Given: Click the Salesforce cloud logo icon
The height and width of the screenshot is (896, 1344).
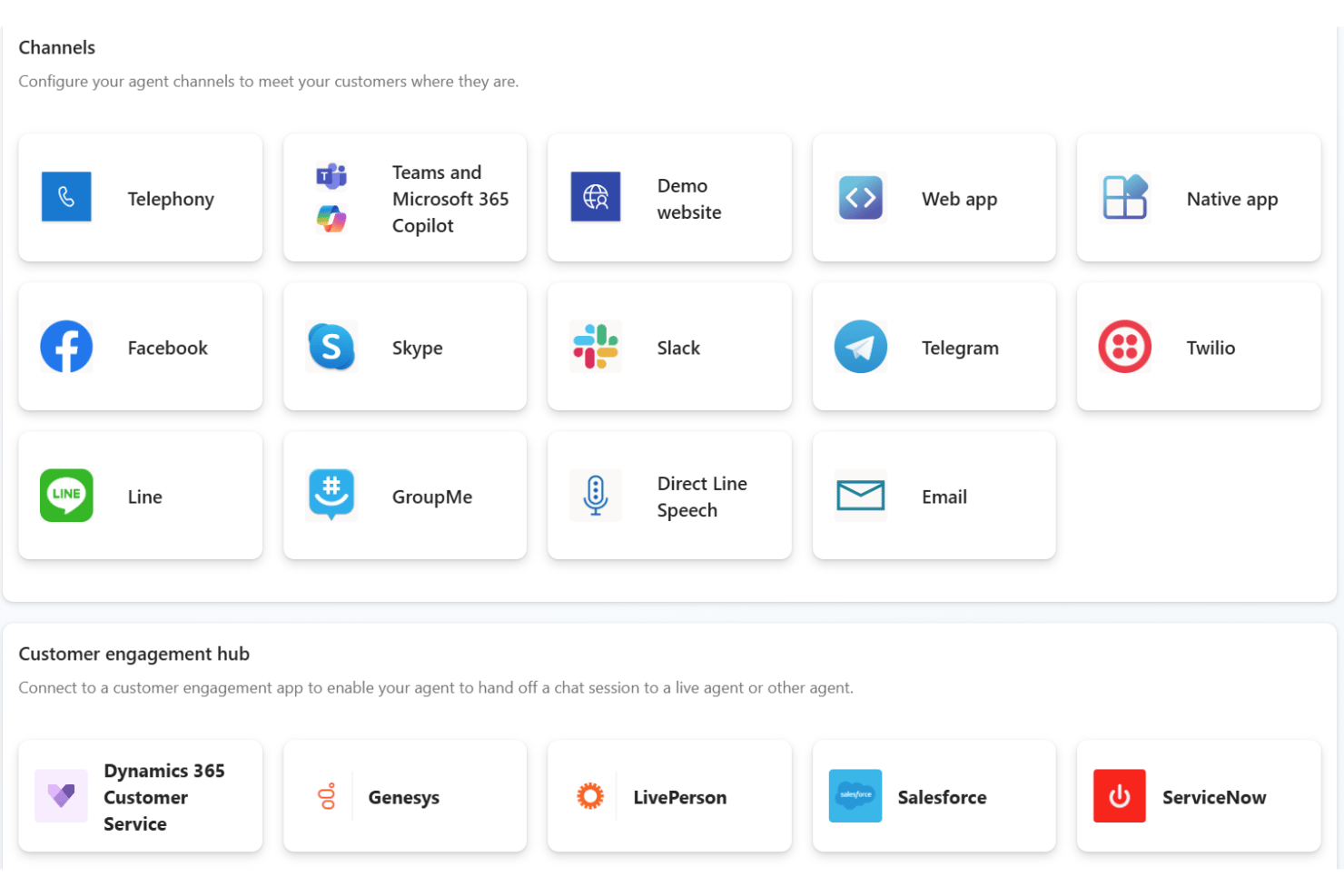Looking at the screenshot, I should click(855, 795).
